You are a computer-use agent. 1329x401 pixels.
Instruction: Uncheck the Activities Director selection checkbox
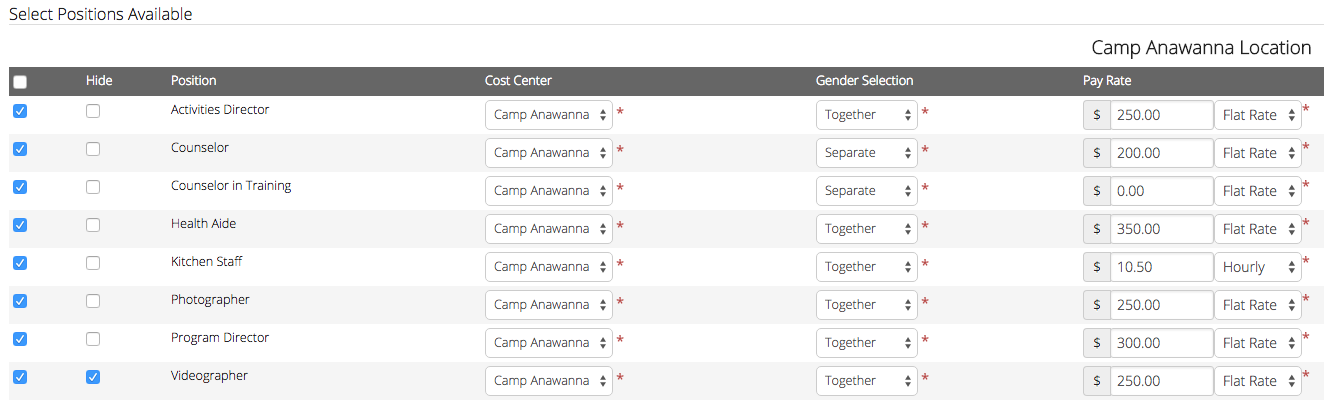pyautogui.click(x=20, y=111)
